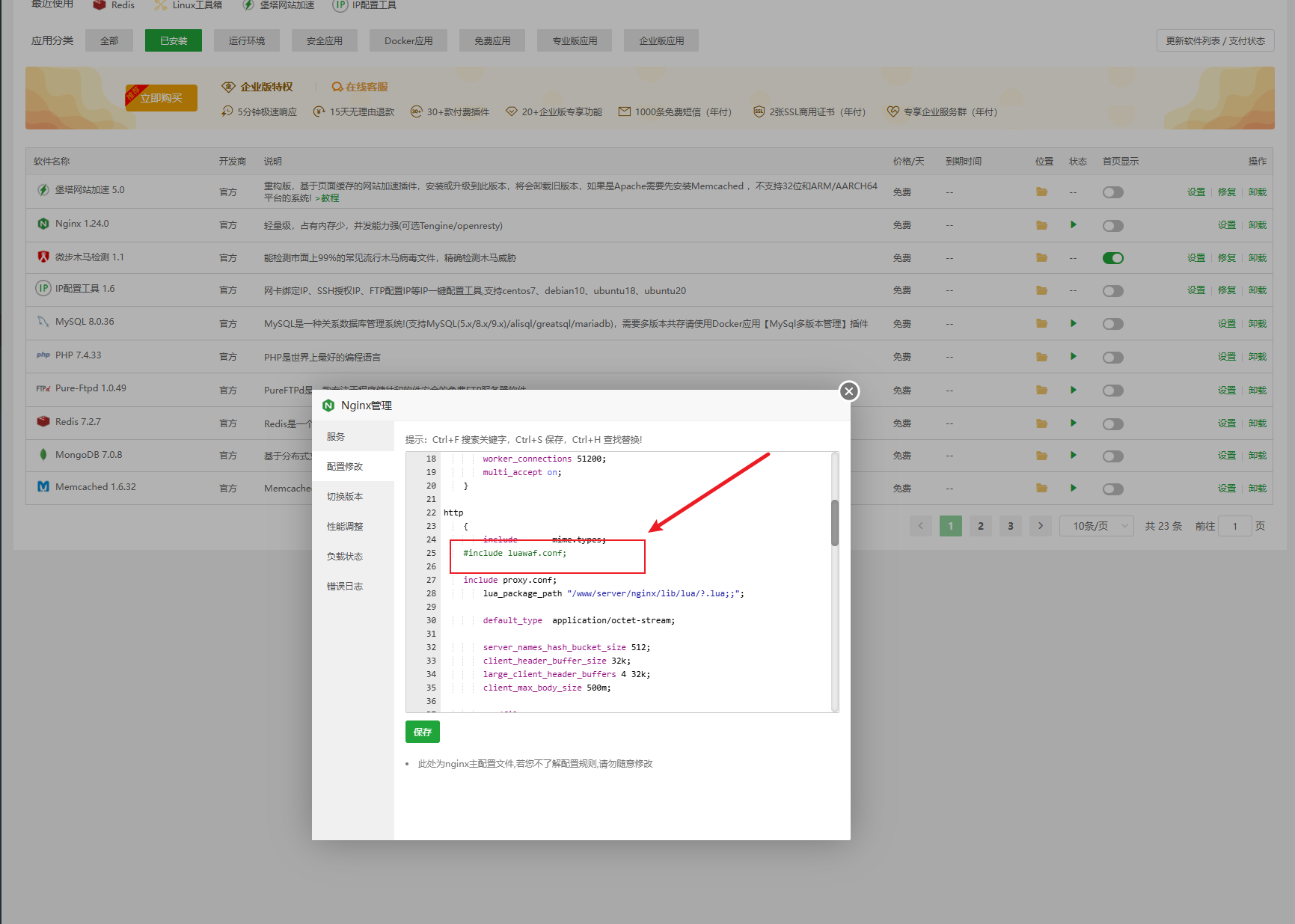The image size is (1295, 924).
Task: Open the 服务 tab in Nginx管理
Action: click(x=353, y=437)
